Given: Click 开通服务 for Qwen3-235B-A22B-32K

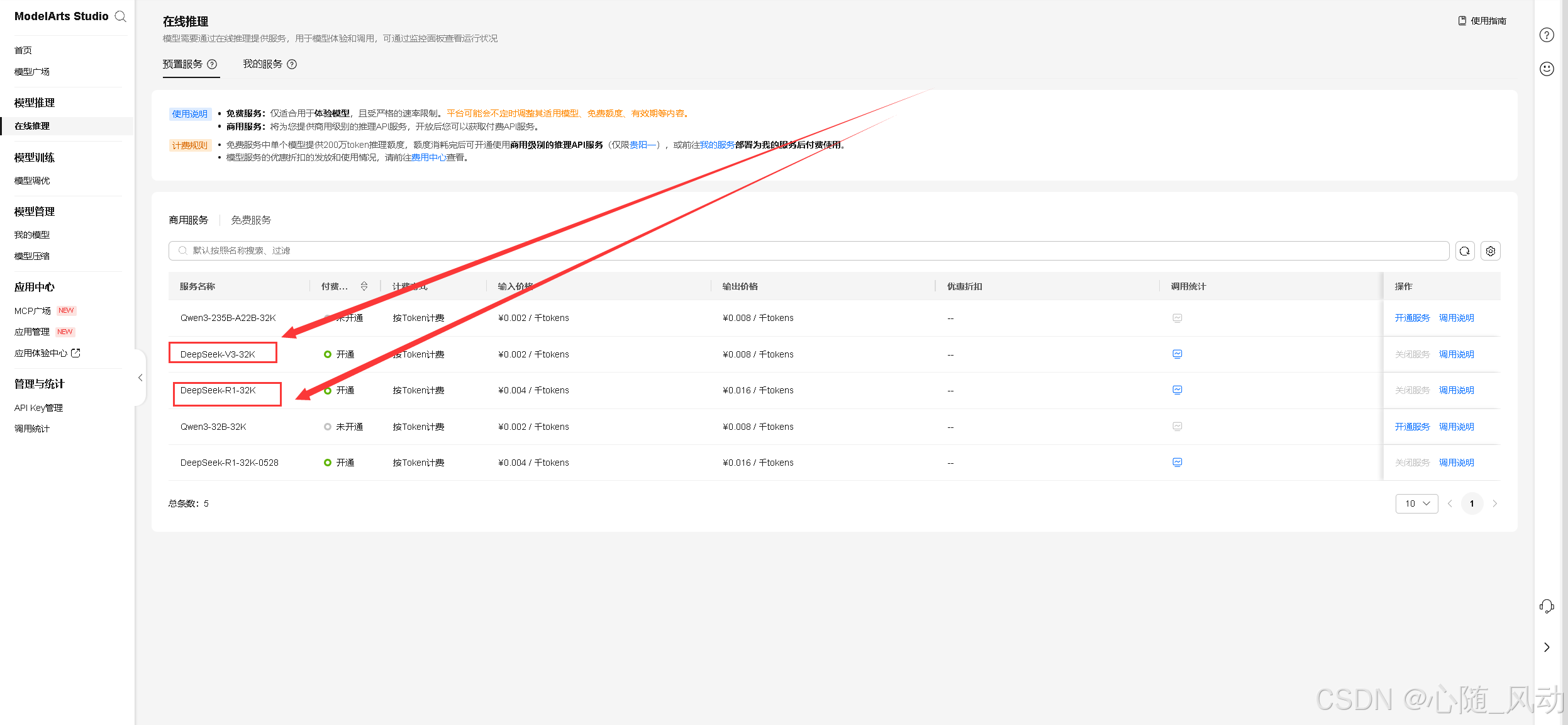Looking at the screenshot, I should click(x=1412, y=318).
